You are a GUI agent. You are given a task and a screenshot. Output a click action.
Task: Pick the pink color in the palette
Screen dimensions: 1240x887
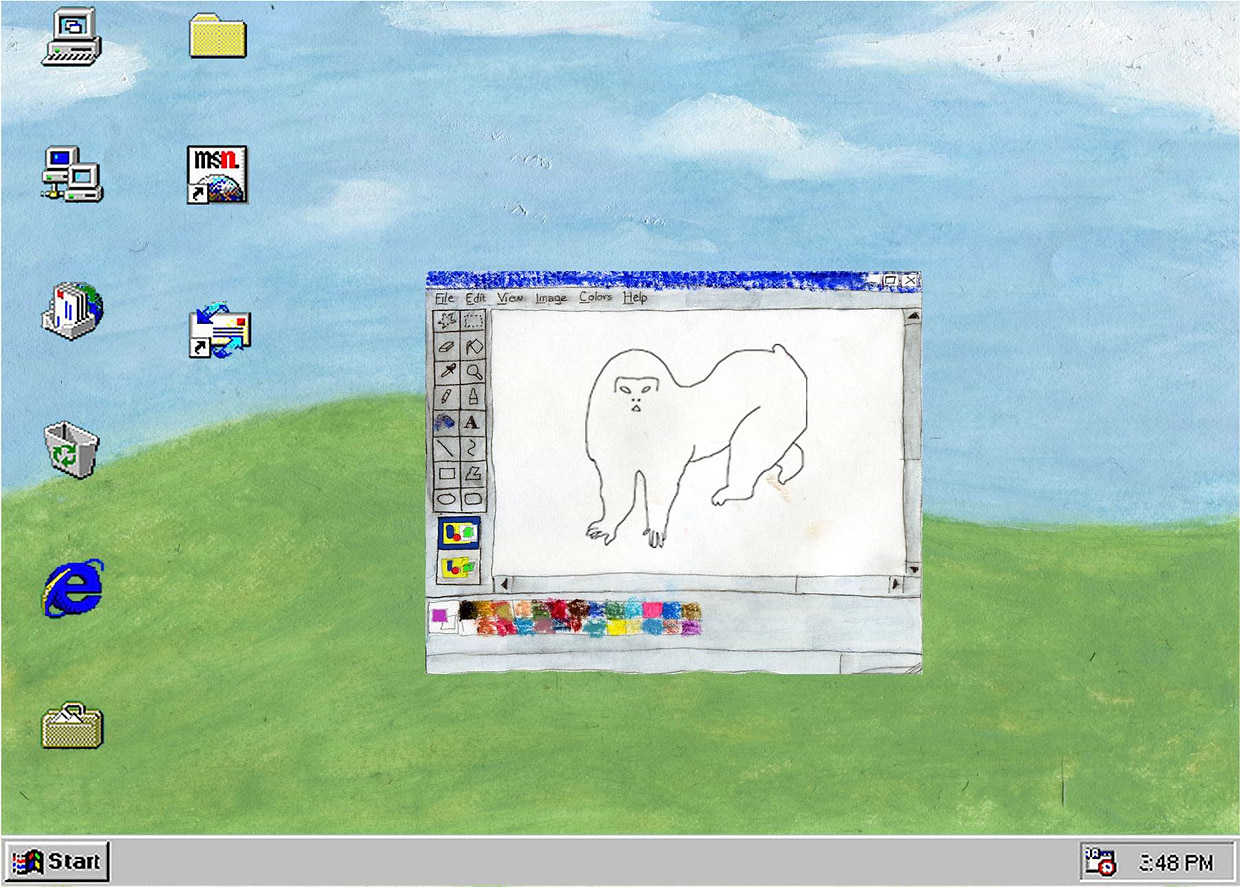pos(652,609)
